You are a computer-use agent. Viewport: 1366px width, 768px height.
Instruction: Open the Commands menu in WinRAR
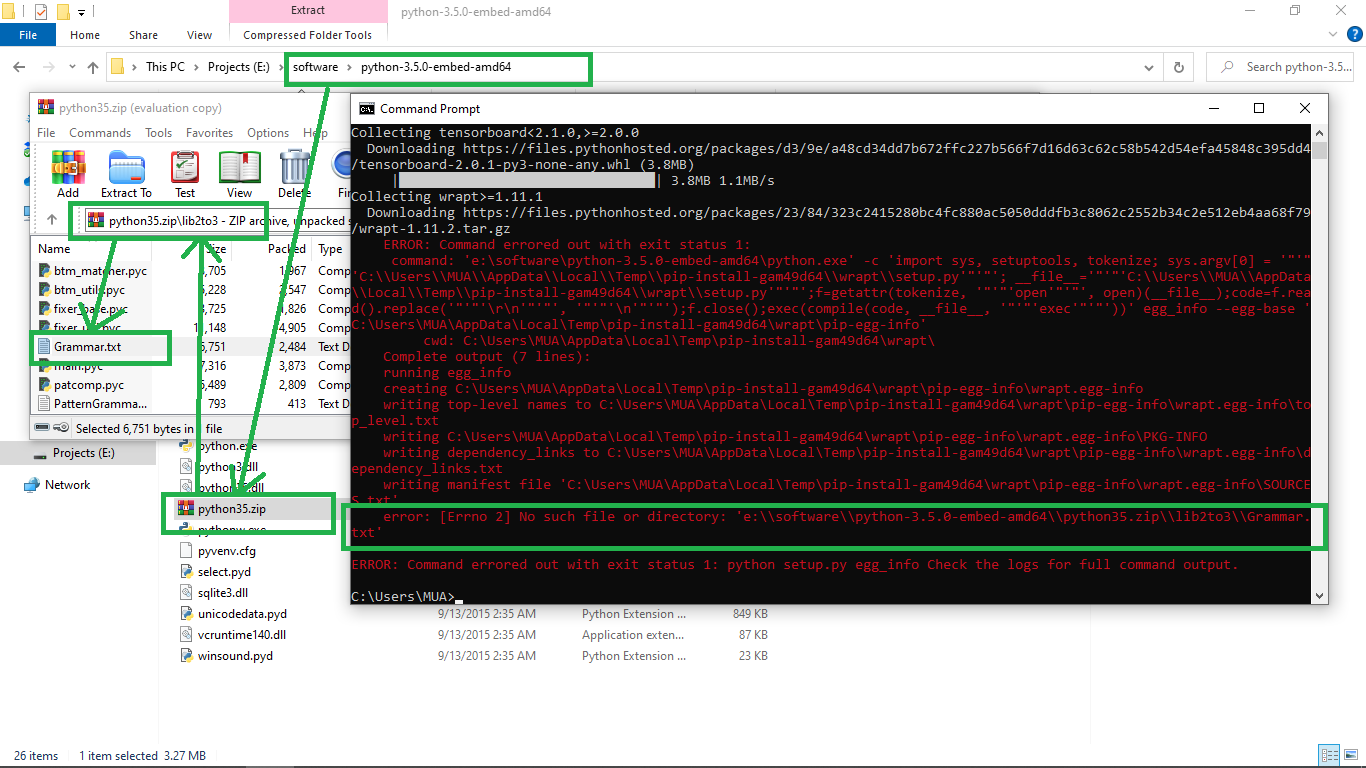[x=100, y=133]
